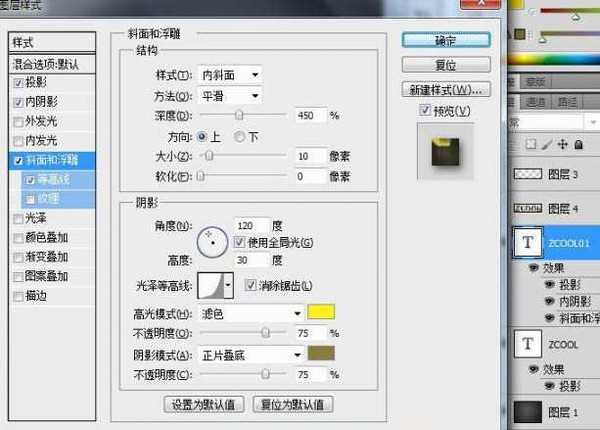This screenshot has height=430, width=600.
Task: Select 混合选项:默认 in the style list
Action: 50,64
